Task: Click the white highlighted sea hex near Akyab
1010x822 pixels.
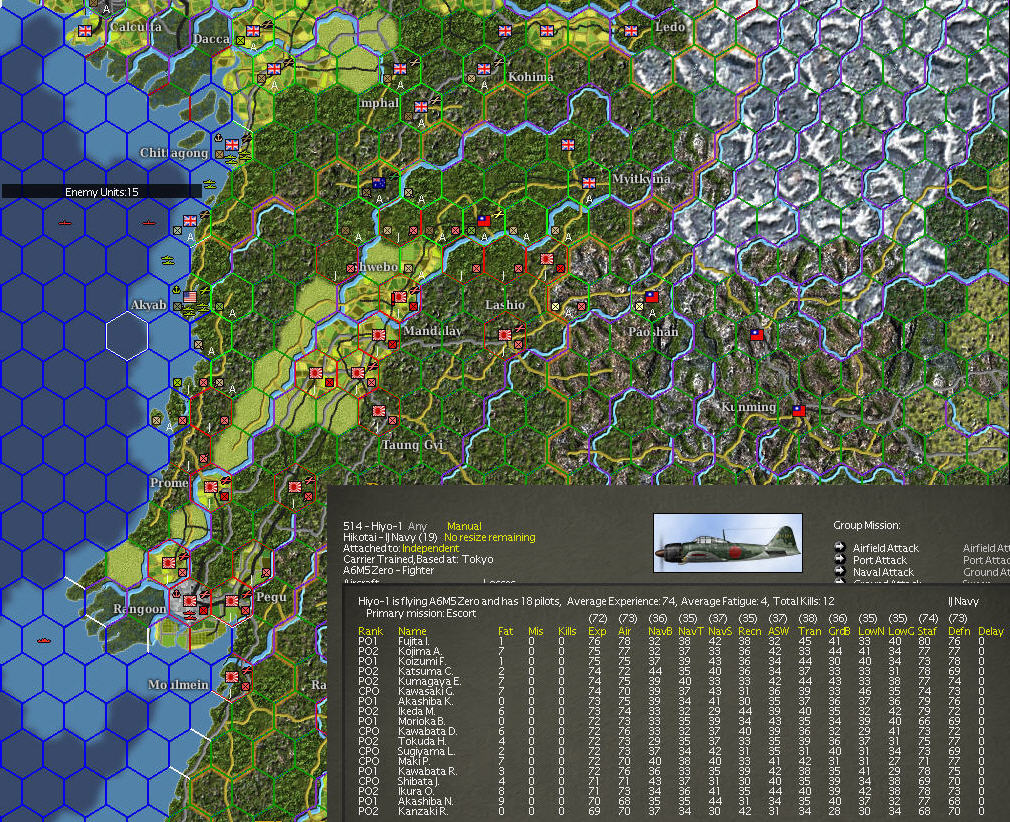Action: (127, 336)
